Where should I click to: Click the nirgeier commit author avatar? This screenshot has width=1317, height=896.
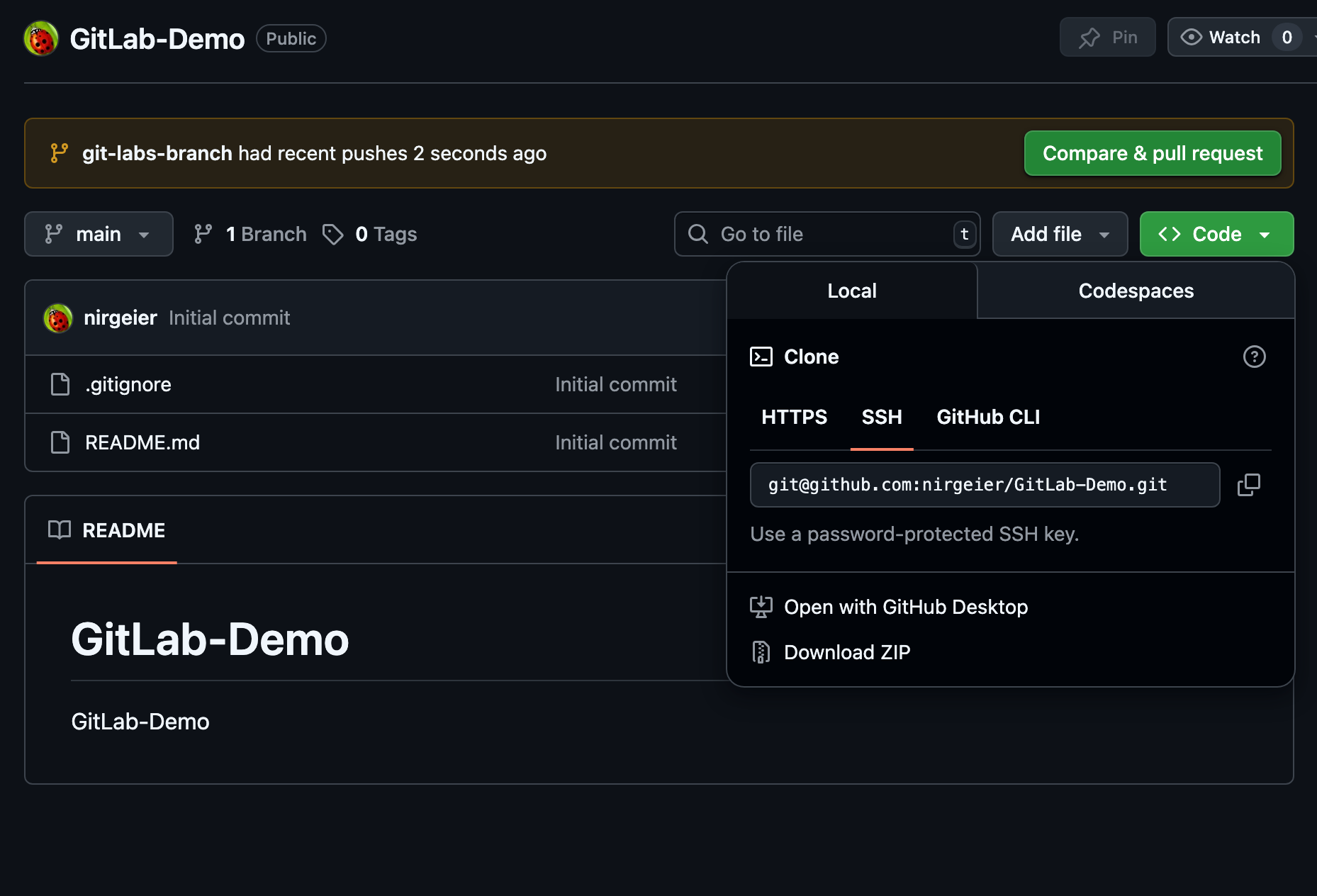58,318
